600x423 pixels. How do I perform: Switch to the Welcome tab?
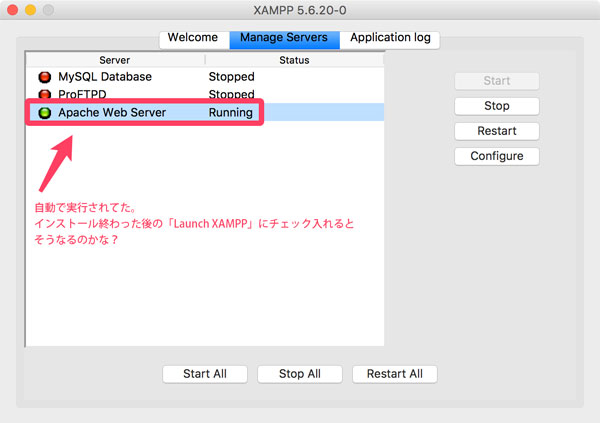(194, 38)
